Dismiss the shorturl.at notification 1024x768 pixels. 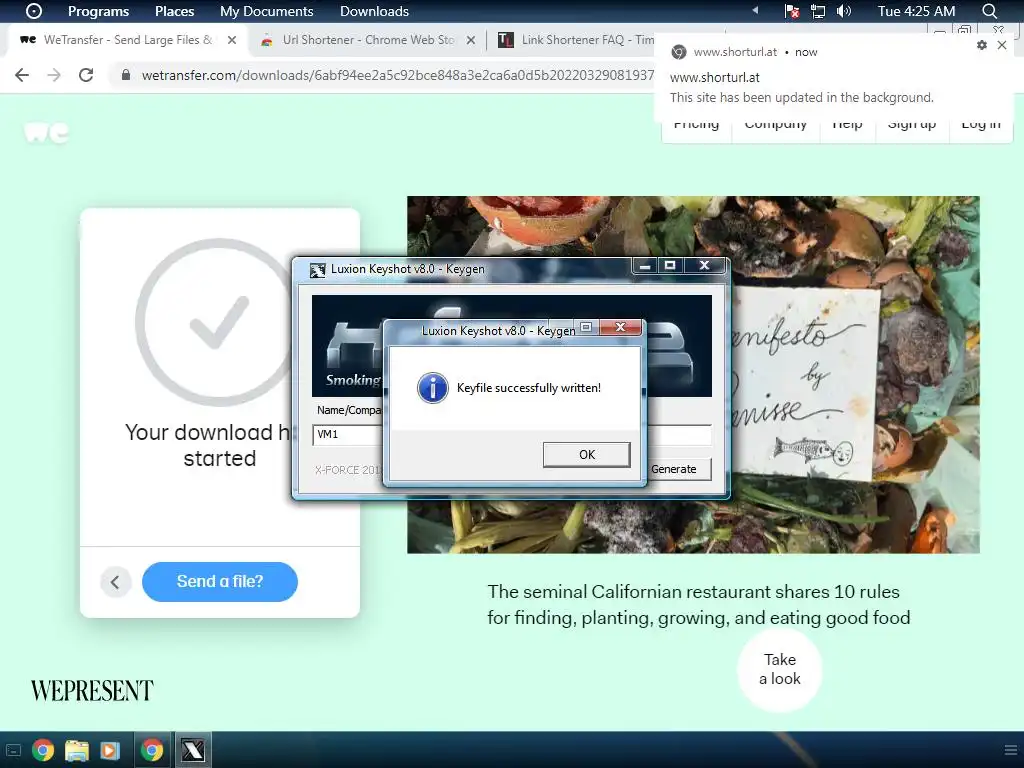tap(1002, 45)
